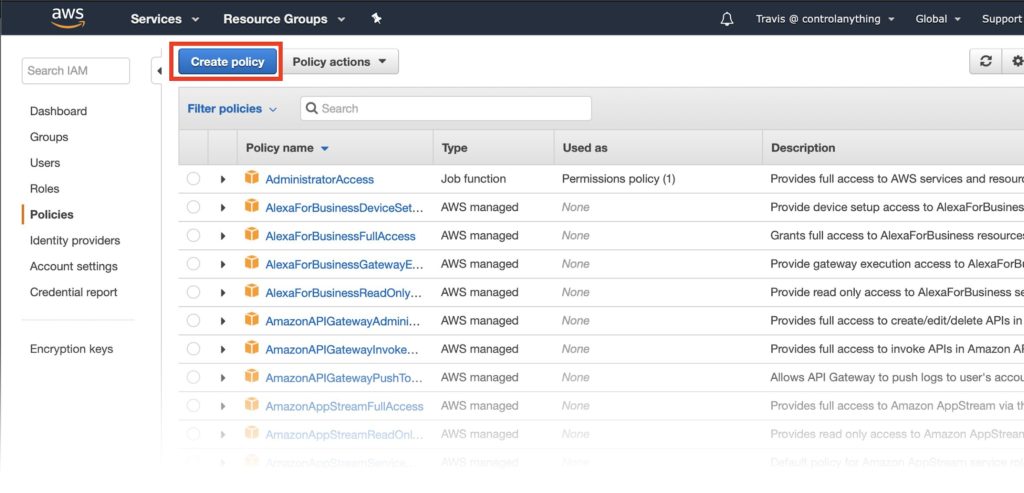Select the AlexaForBusinessFullAccess radio button
1024x493 pixels.
coord(193,236)
